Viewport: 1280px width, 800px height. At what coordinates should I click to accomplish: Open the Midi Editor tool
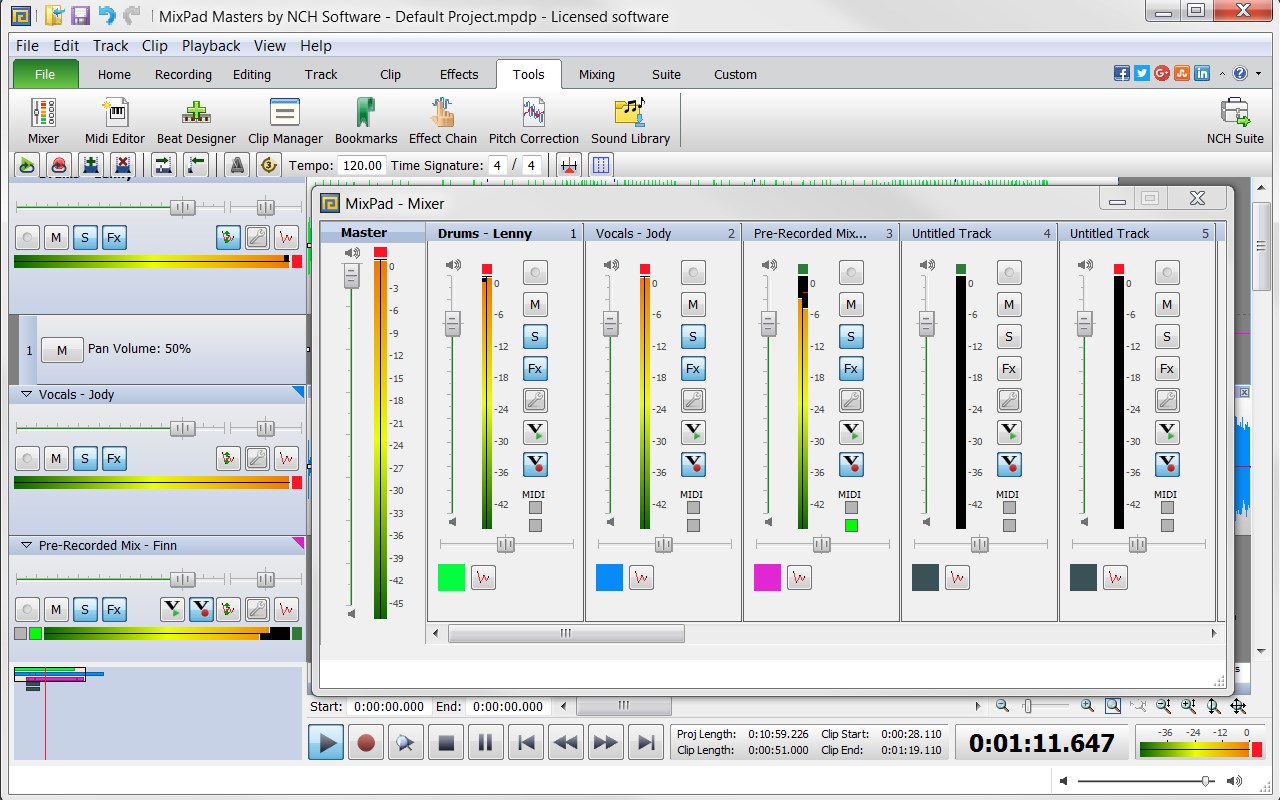pyautogui.click(x=115, y=120)
